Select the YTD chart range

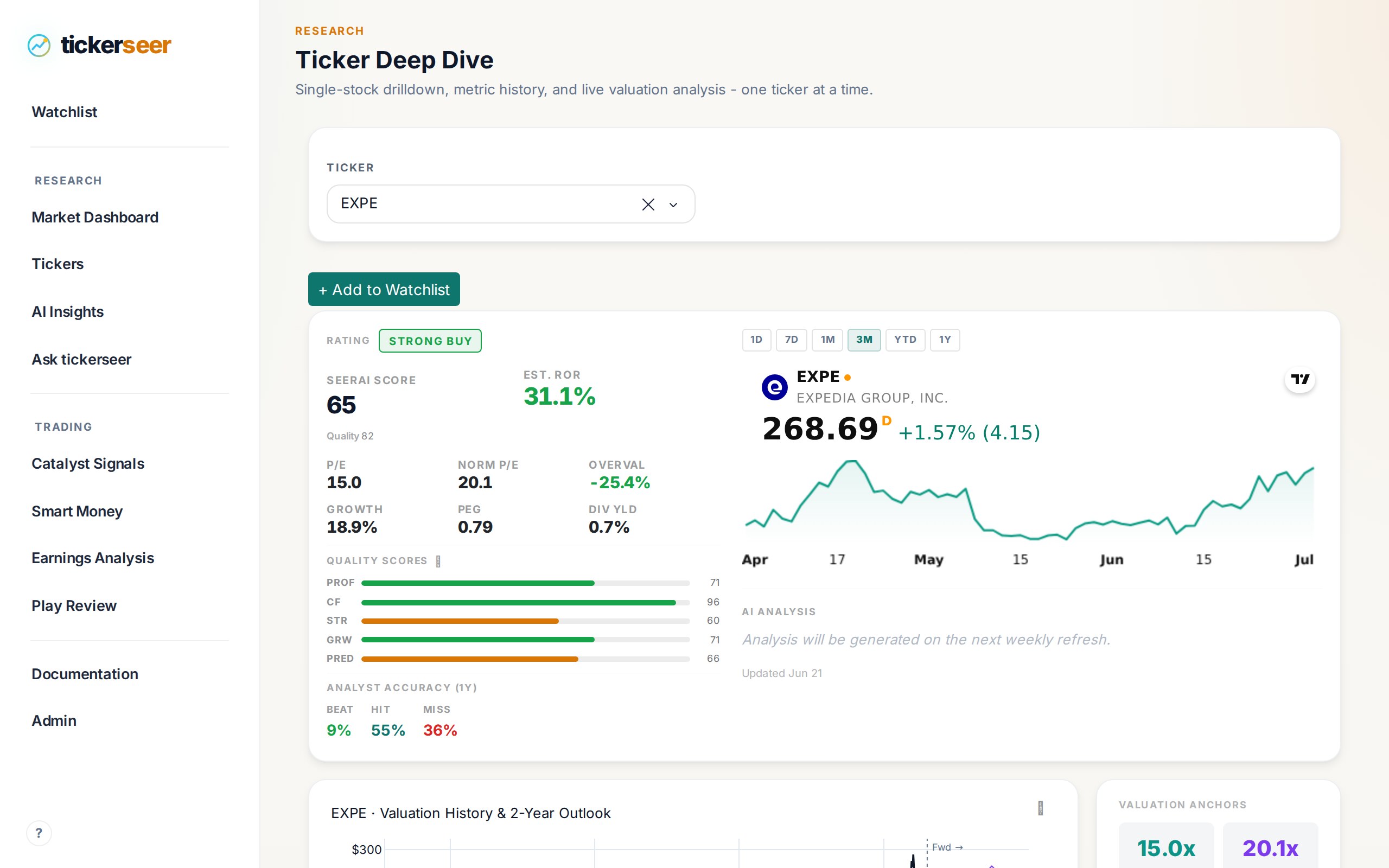pos(905,340)
